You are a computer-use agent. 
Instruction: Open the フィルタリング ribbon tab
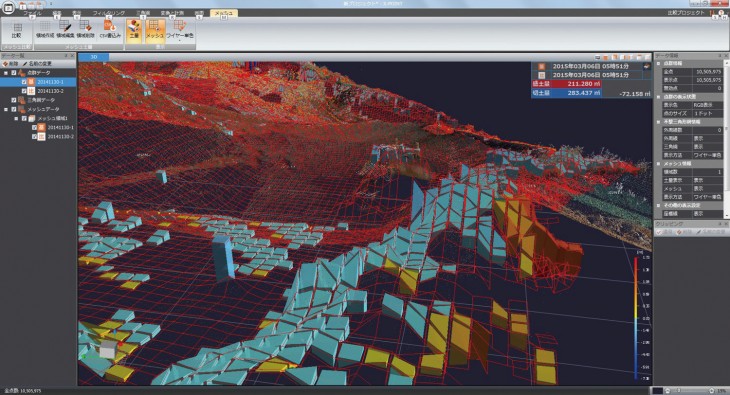point(108,13)
